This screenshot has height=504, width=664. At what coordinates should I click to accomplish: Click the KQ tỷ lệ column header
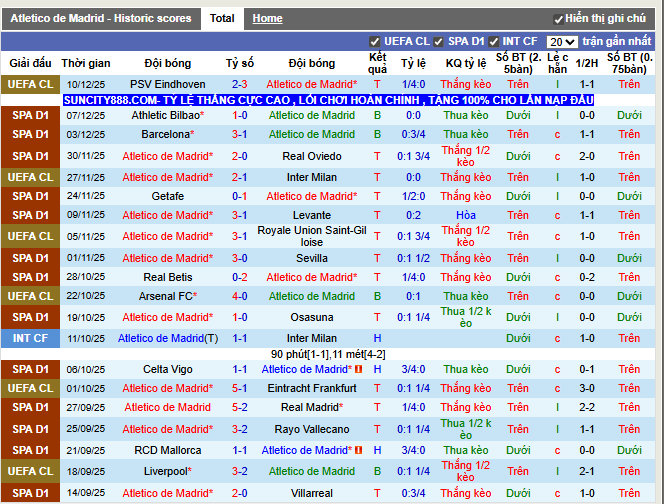[466, 64]
